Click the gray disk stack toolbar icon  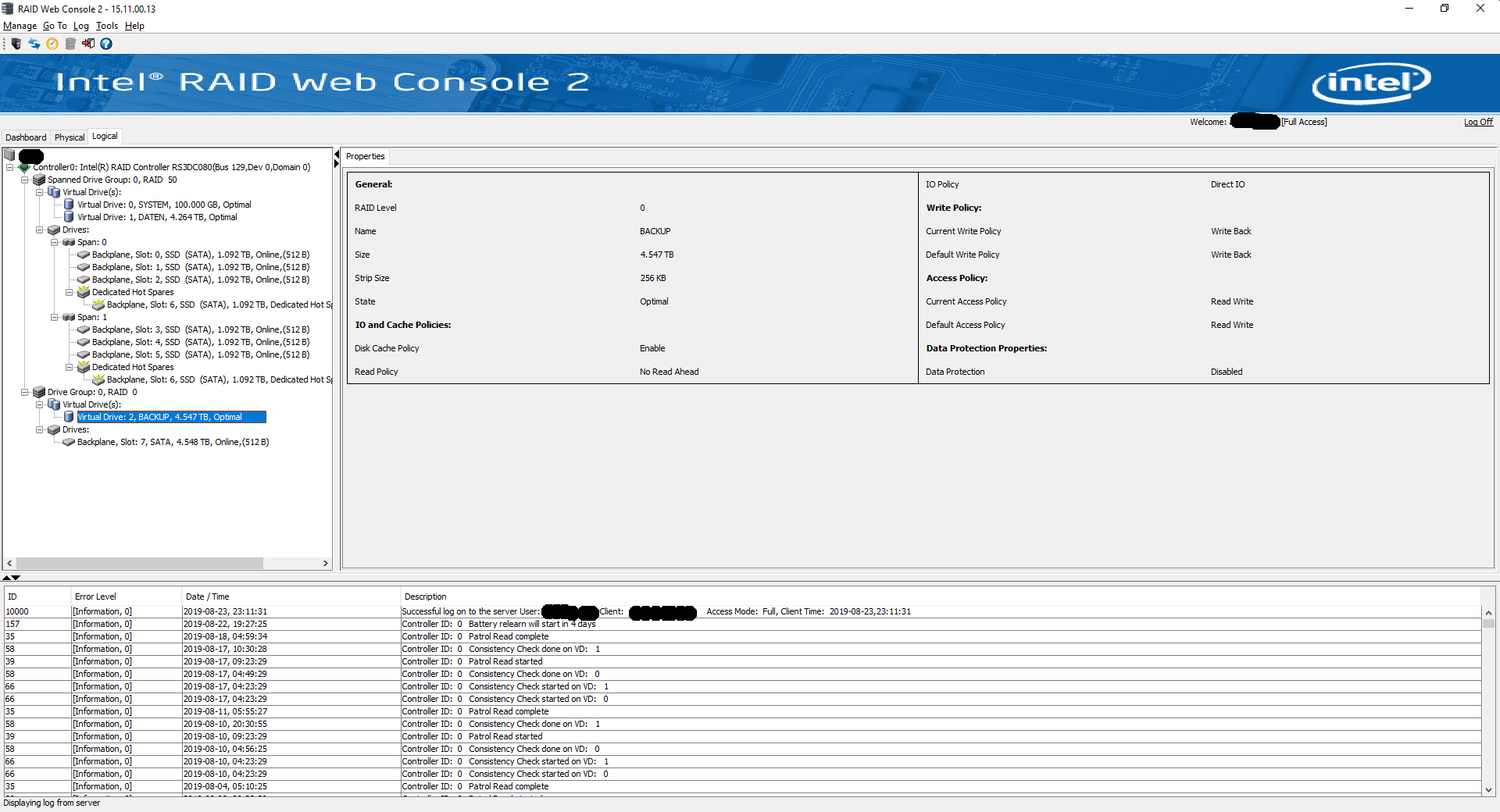pyautogui.click(x=70, y=44)
